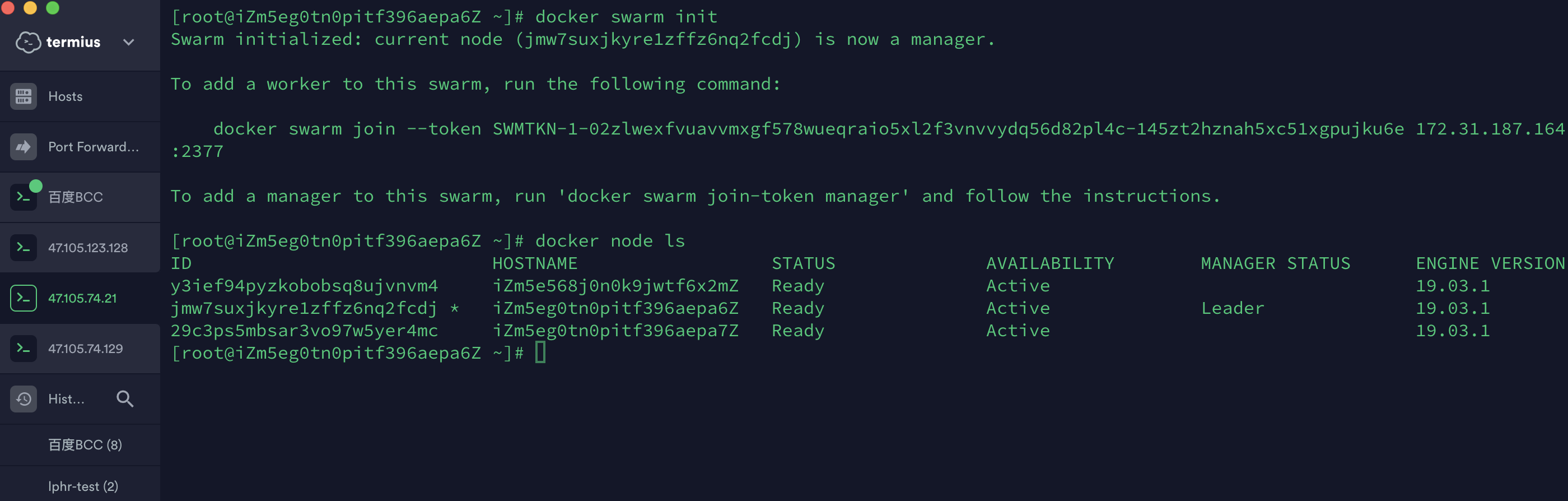Open the 47.105.74.129 terminal session icon

point(23,349)
